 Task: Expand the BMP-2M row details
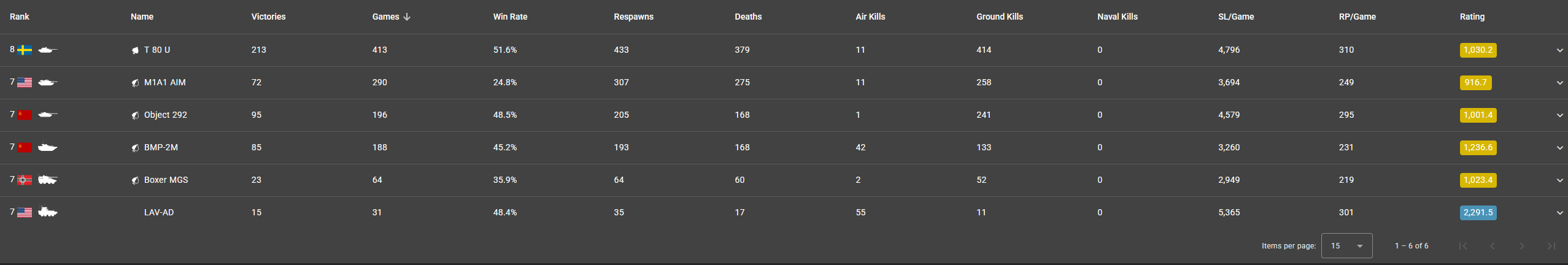pos(1559,148)
